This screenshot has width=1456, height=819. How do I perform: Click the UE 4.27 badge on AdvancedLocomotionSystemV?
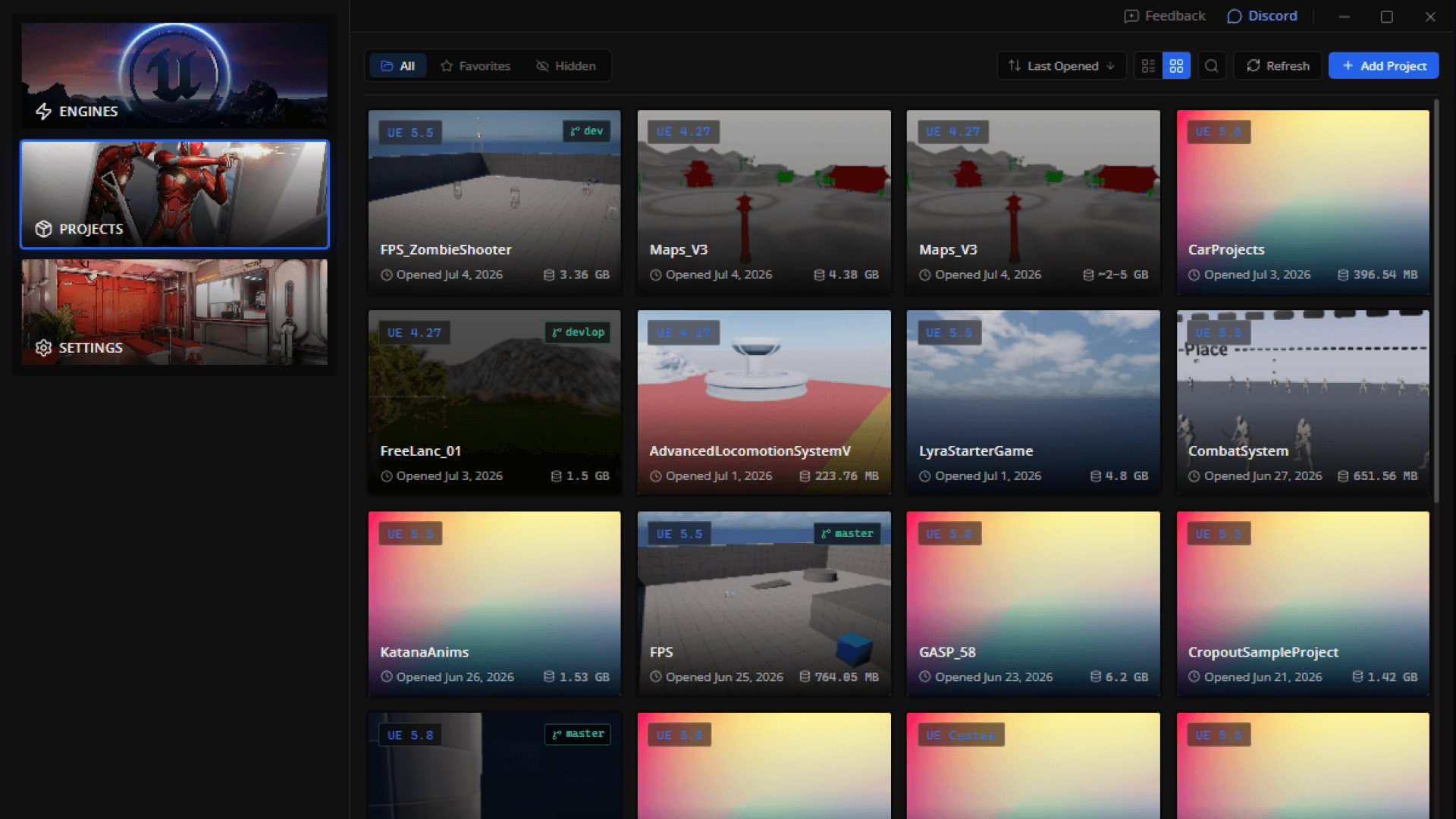[x=683, y=333]
